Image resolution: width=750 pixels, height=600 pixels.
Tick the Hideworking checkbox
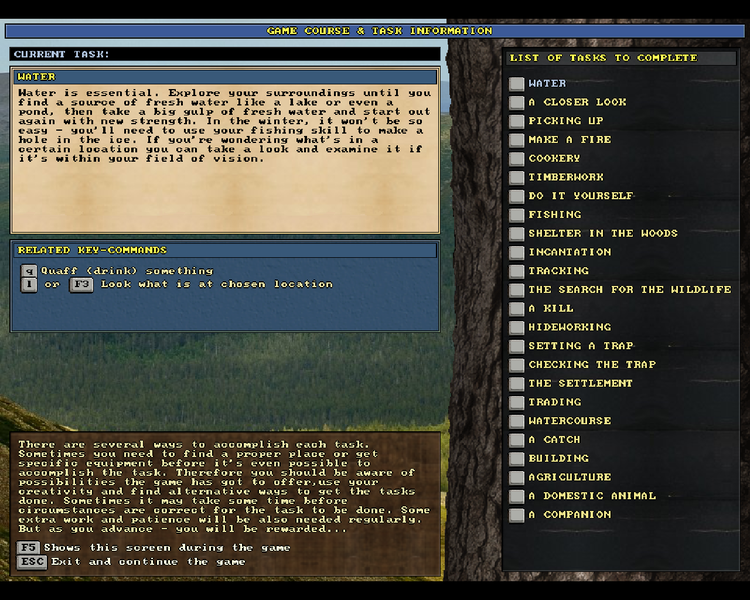tap(516, 327)
